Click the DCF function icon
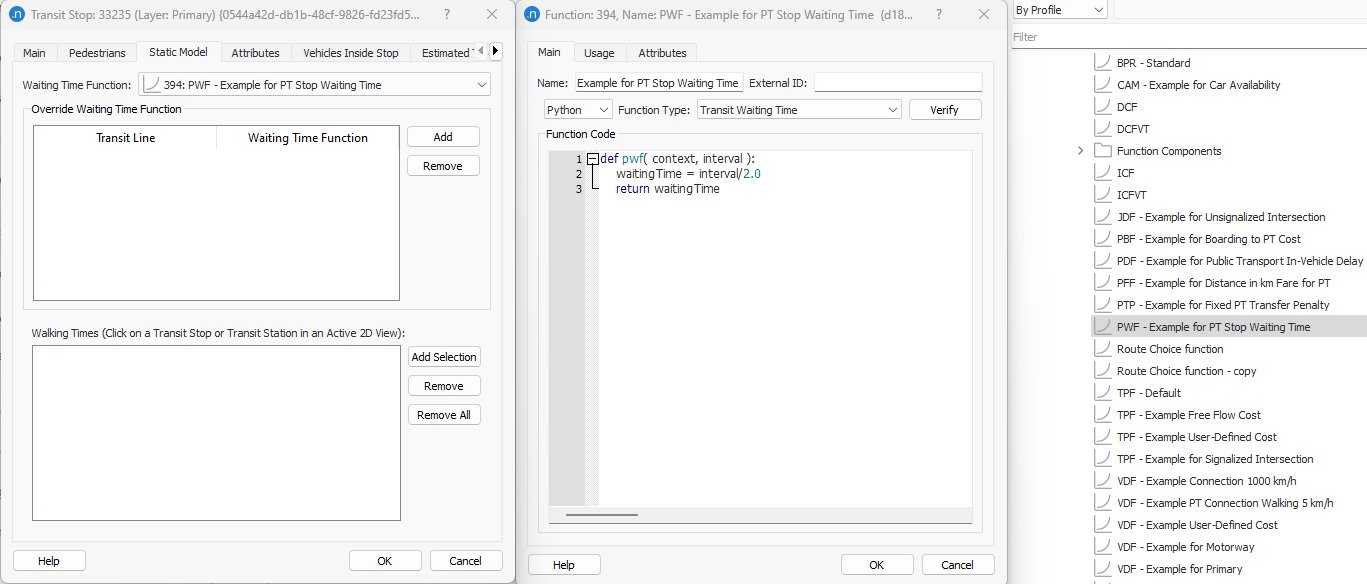Image resolution: width=1367 pixels, height=584 pixels. click(1102, 107)
